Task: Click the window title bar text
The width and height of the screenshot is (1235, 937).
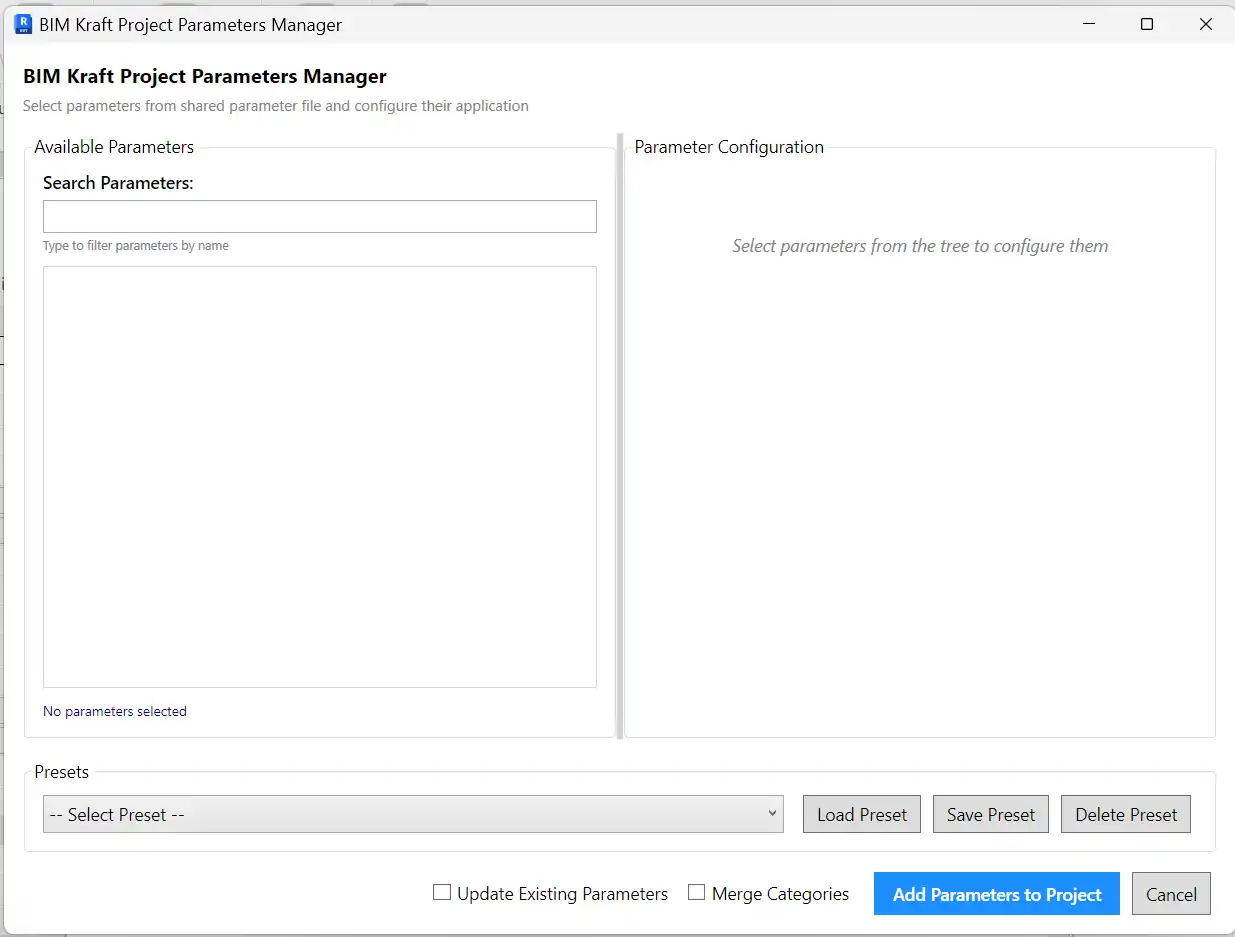Action: tap(190, 25)
